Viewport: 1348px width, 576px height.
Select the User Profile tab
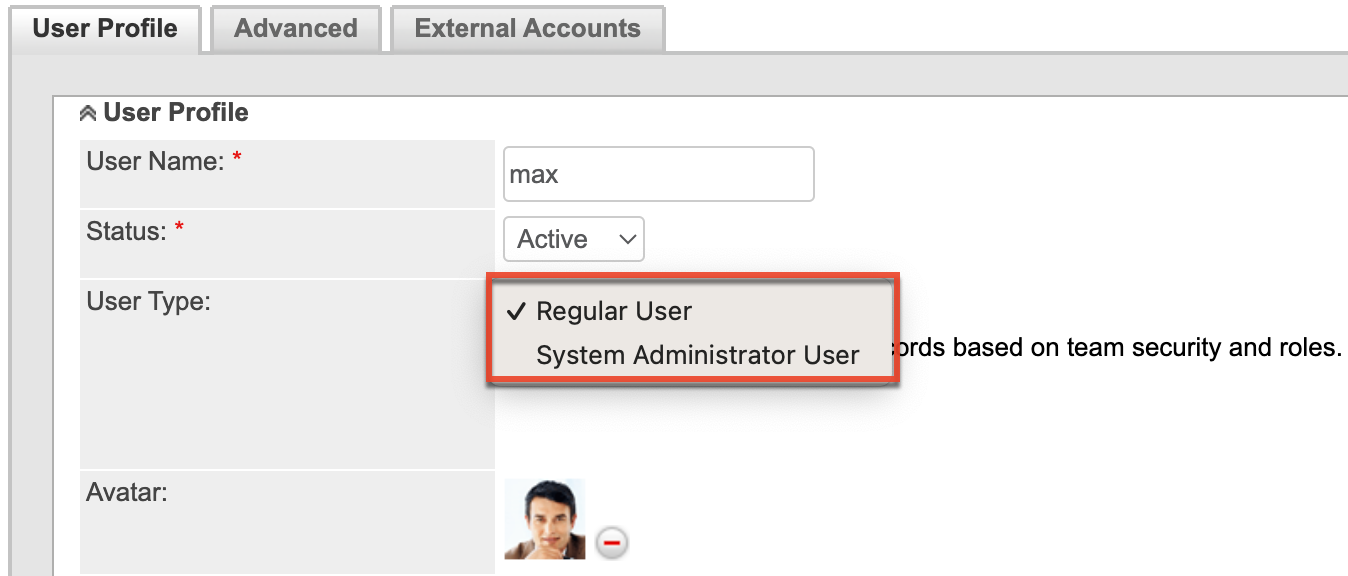click(x=105, y=28)
